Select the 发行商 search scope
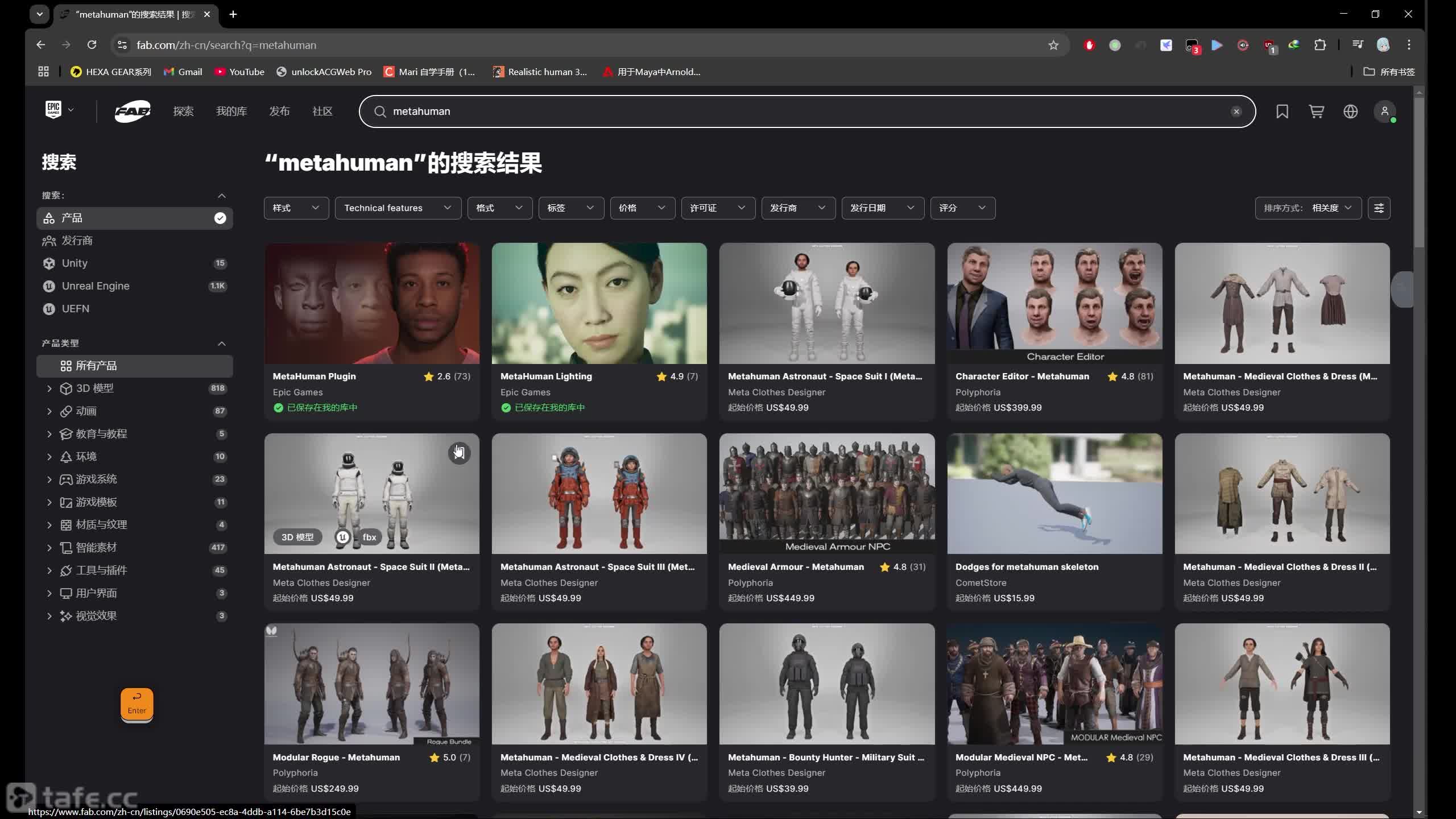This screenshot has width=1456, height=819. click(x=135, y=241)
